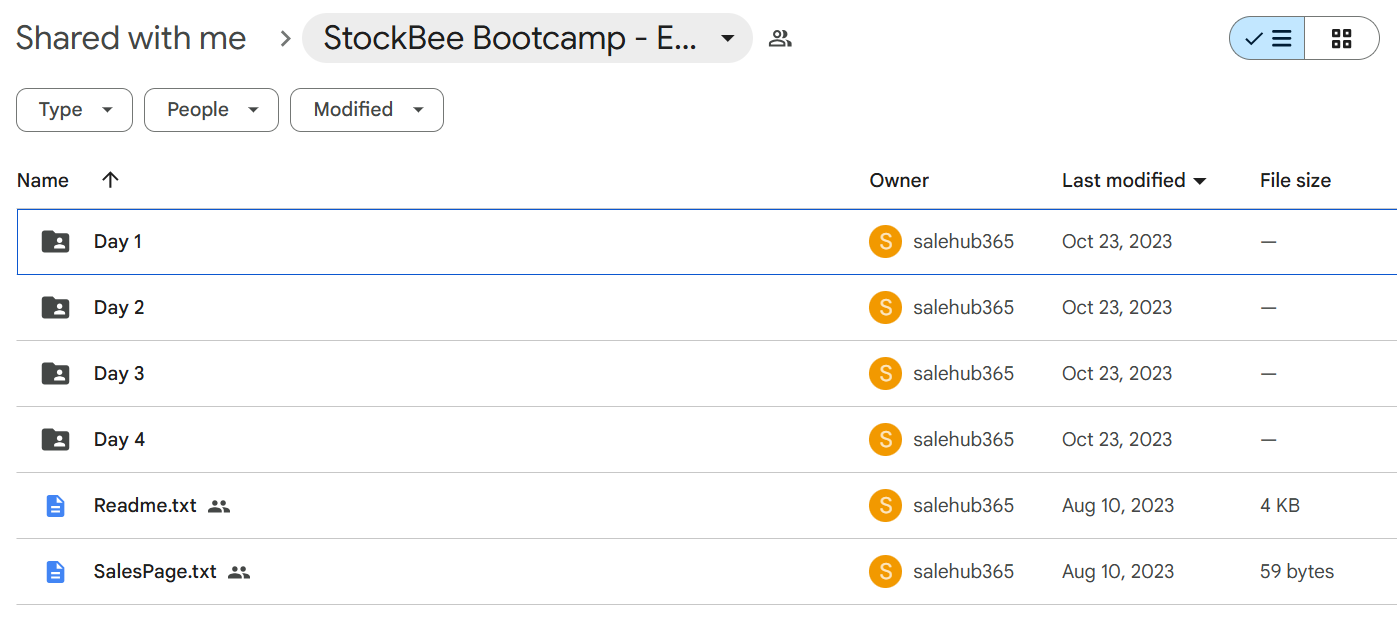Image resolution: width=1397 pixels, height=621 pixels.
Task: Click salehub365 avatar in Day 3 row
Action: [885, 373]
